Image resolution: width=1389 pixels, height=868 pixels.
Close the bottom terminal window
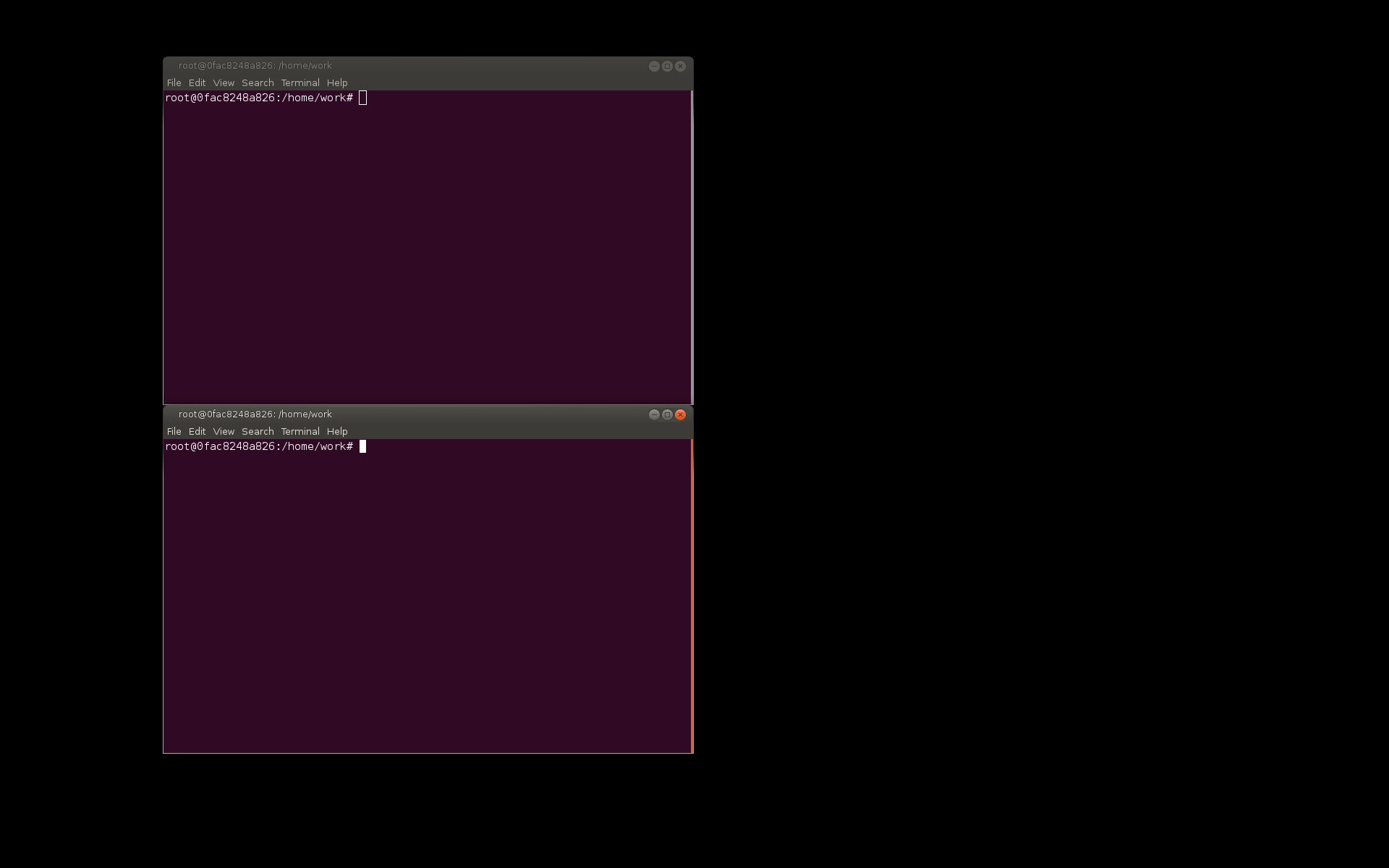(x=680, y=414)
